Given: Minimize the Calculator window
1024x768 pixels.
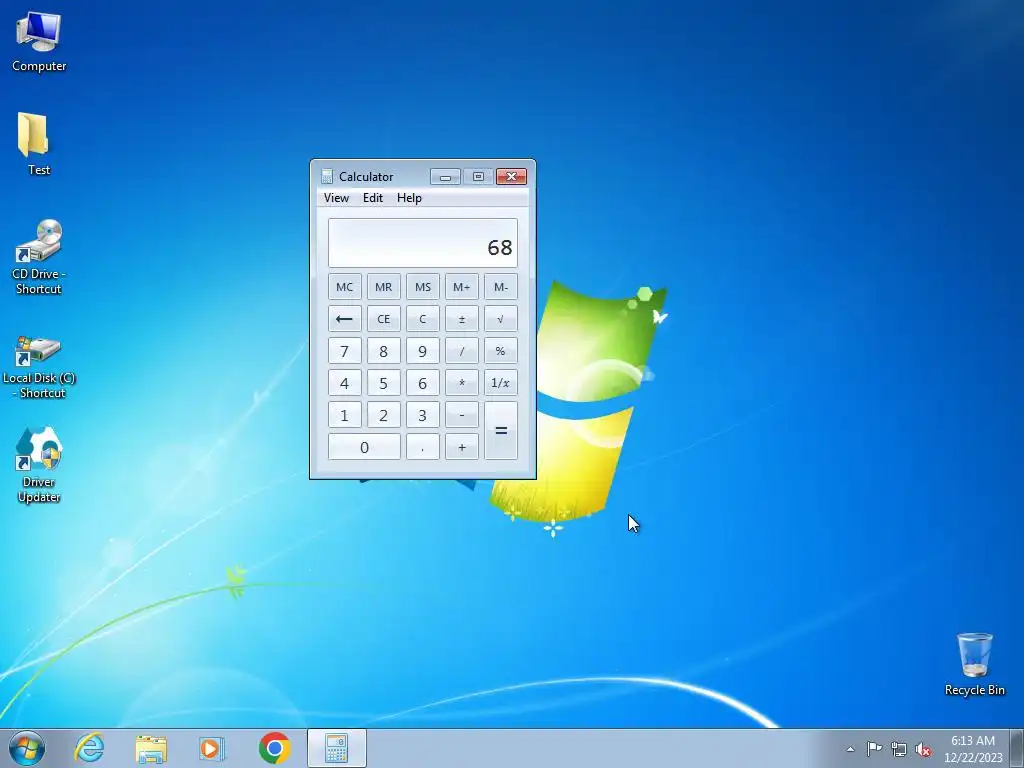Looking at the screenshot, I should [x=445, y=176].
